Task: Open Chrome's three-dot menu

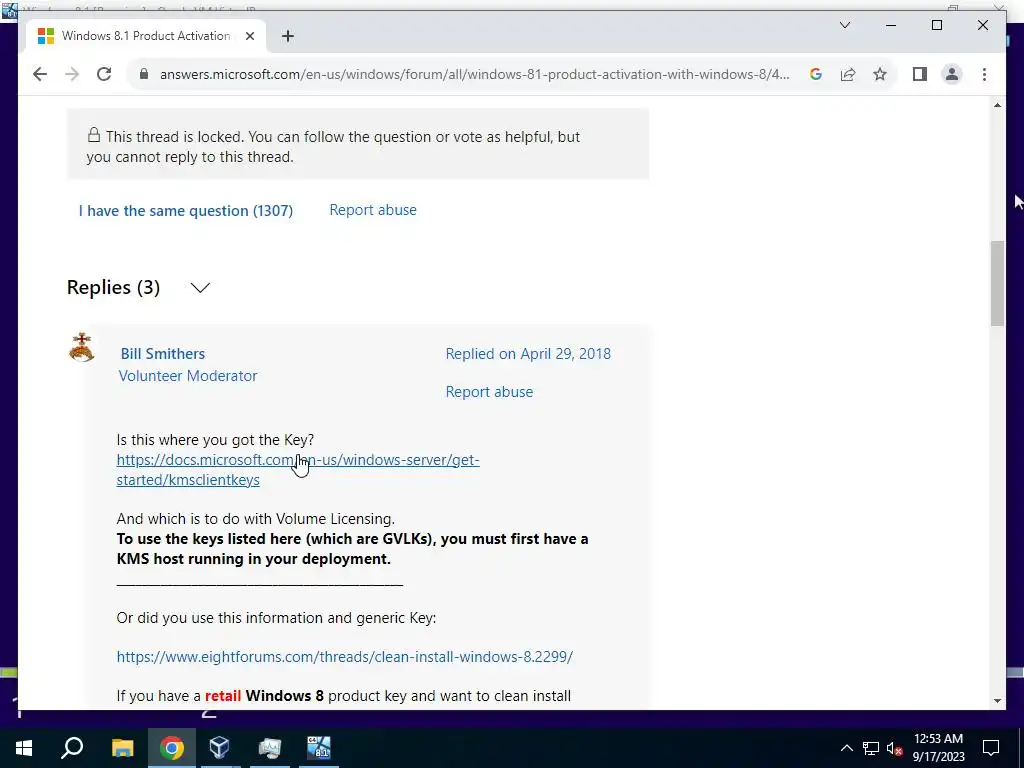Action: point(984,74)
